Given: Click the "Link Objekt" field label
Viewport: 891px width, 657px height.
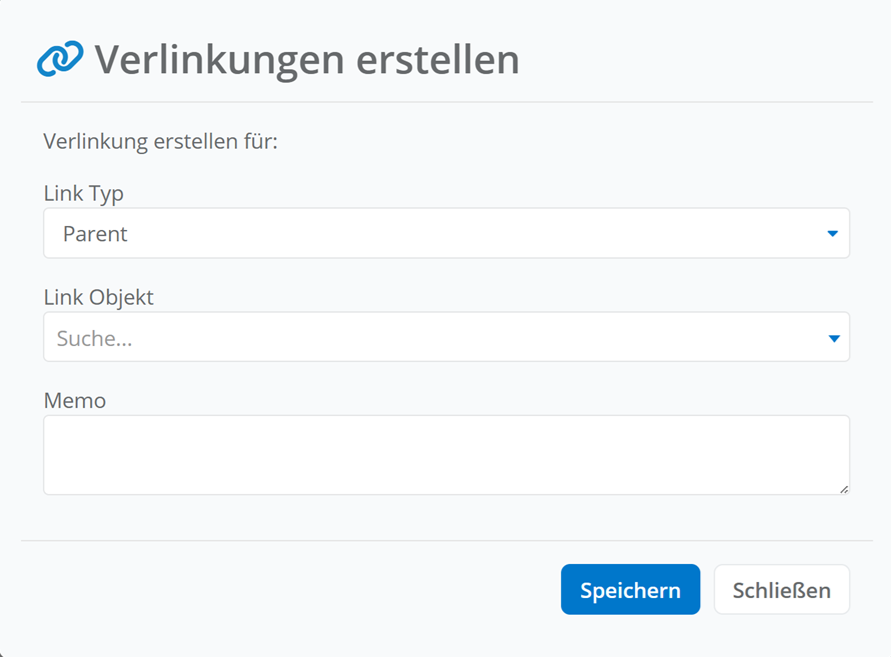Looking at the screenshot, I should pyautogui.click(x=99, y=297).
